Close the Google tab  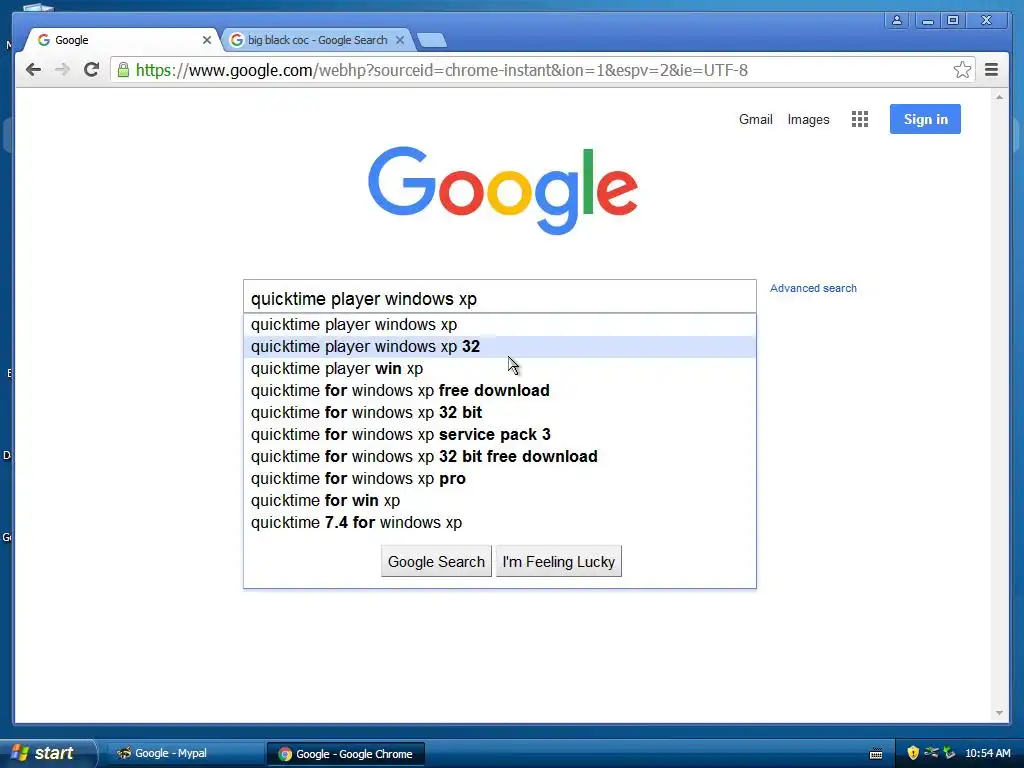click(207, 40)
